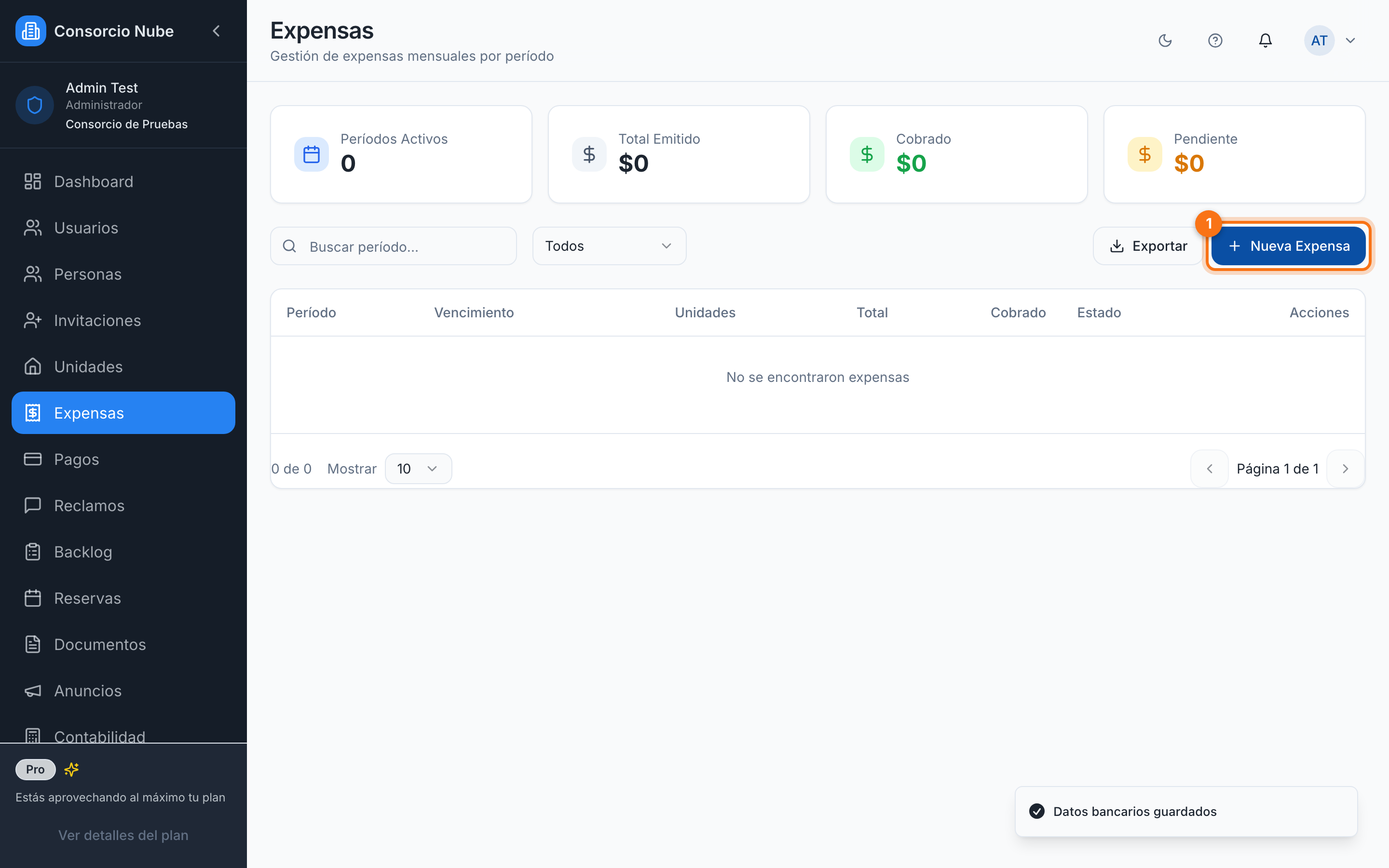This screenshot has width=1389, height=868.
Task: Open Unidades in sidebar
Action: pyautogui.click(x=123, y=367)
